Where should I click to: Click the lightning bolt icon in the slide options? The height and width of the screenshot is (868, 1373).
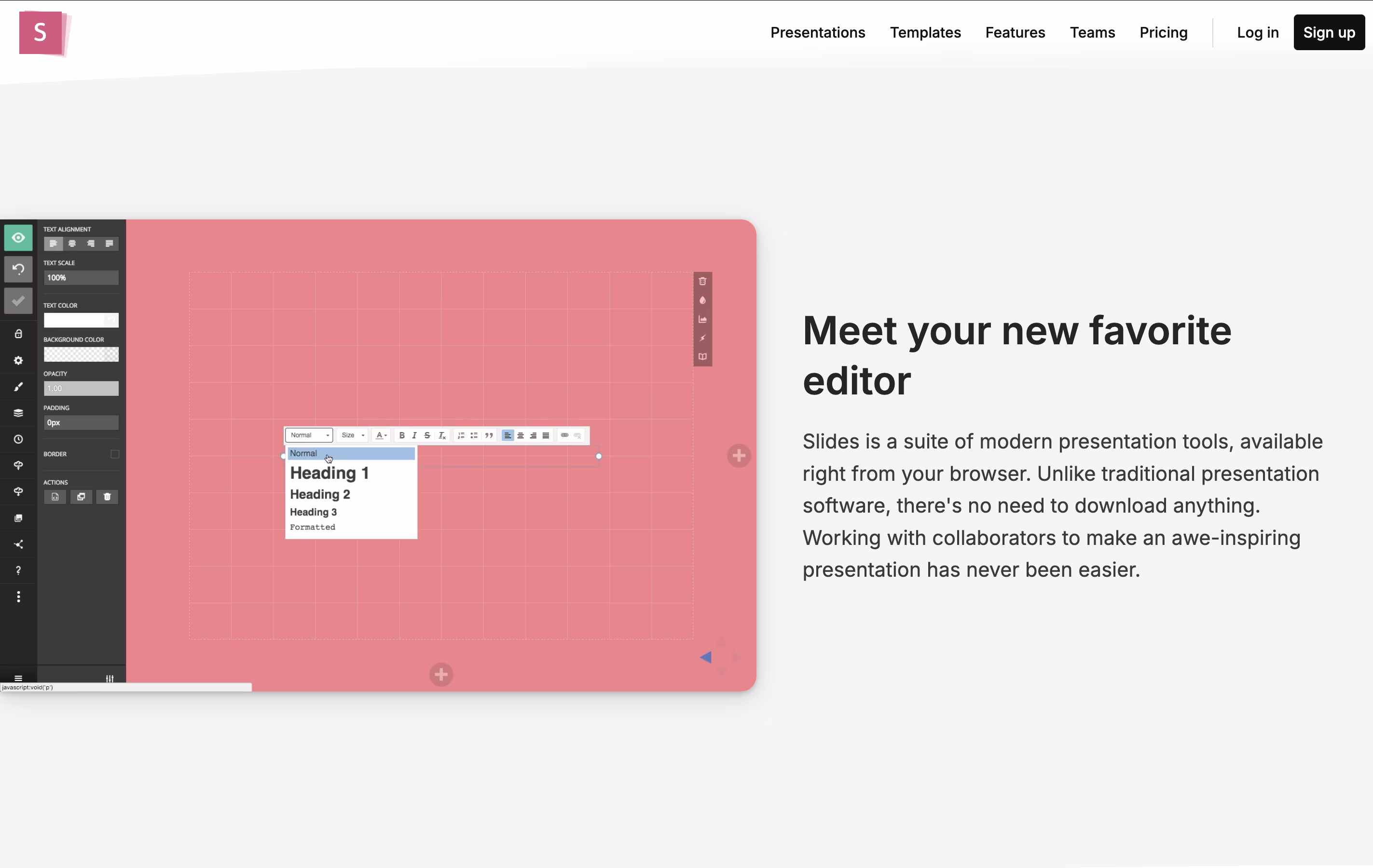pos(702,338)
